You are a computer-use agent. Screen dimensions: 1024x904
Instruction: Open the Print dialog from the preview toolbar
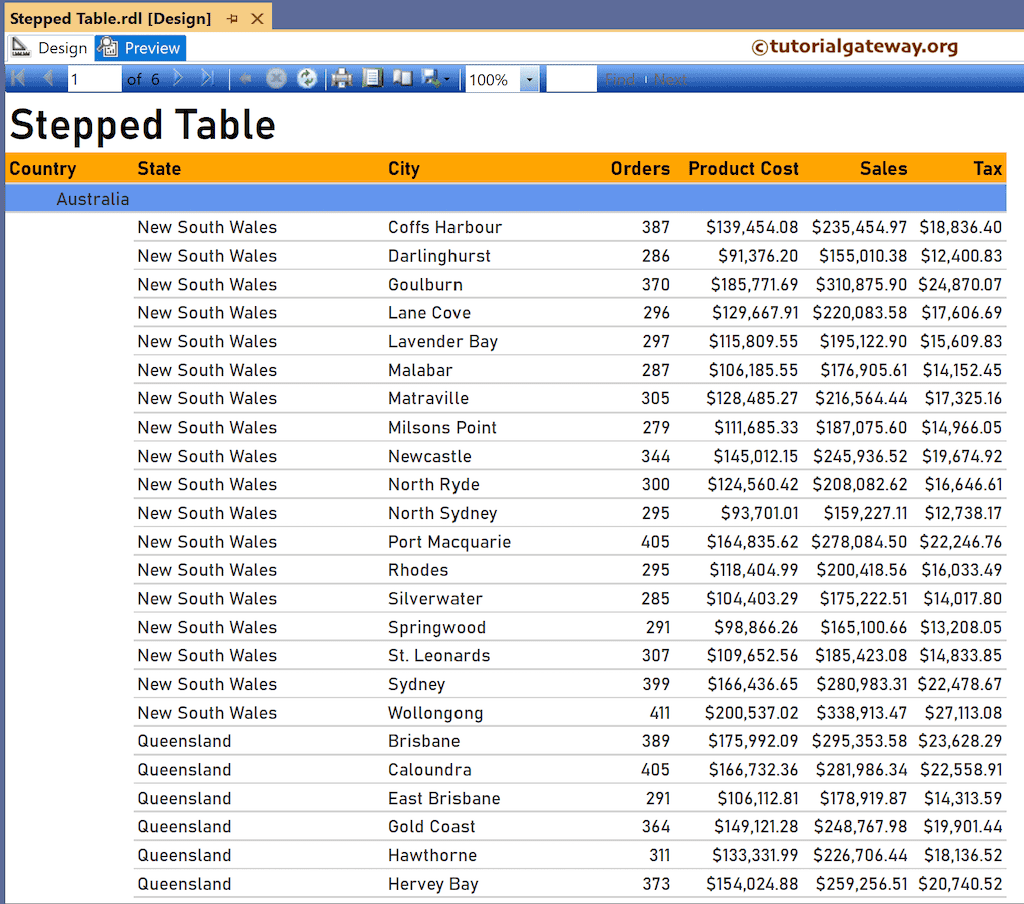pos(341,78)
